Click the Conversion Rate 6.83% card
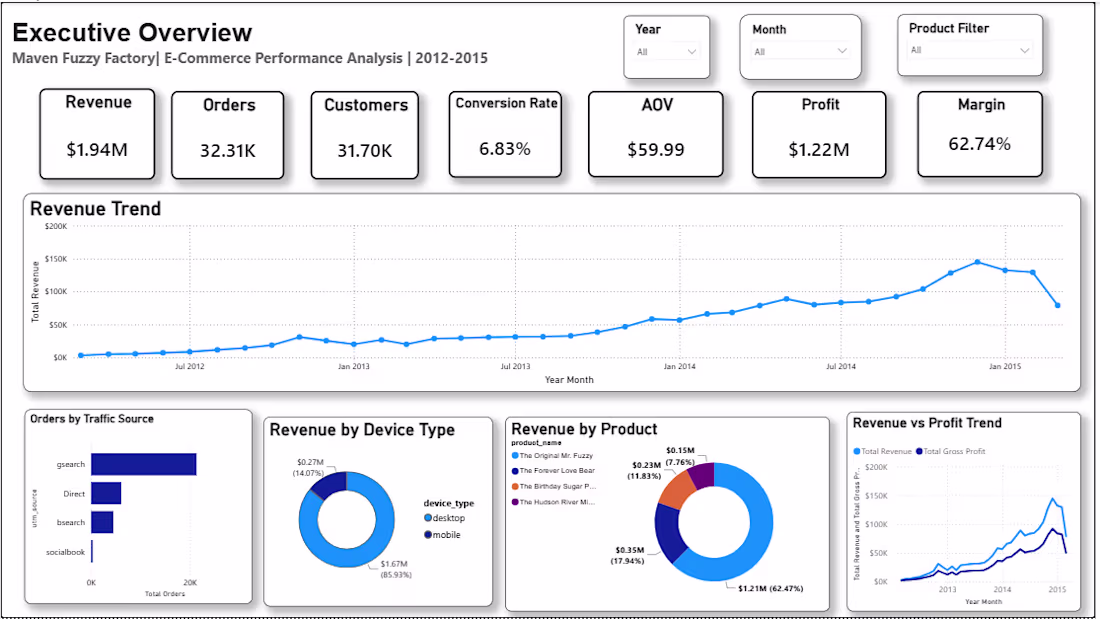Screen dimensions: 1100x619 (x=505, y=134)
